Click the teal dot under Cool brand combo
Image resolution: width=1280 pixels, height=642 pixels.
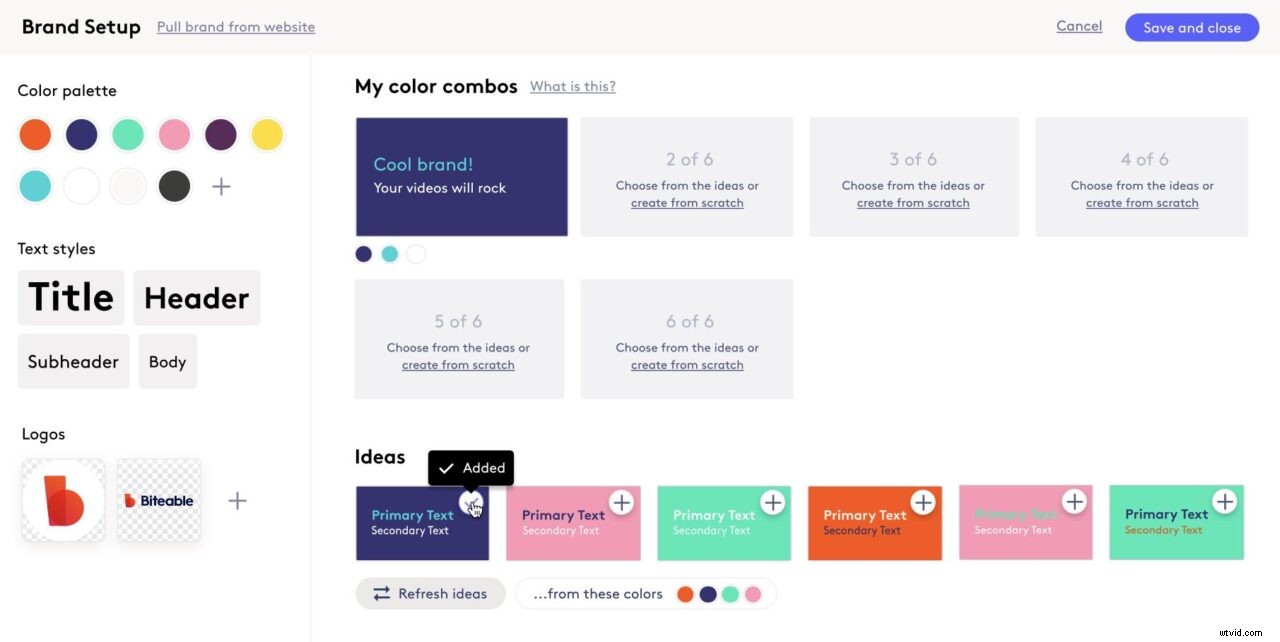tap(389, 254)
